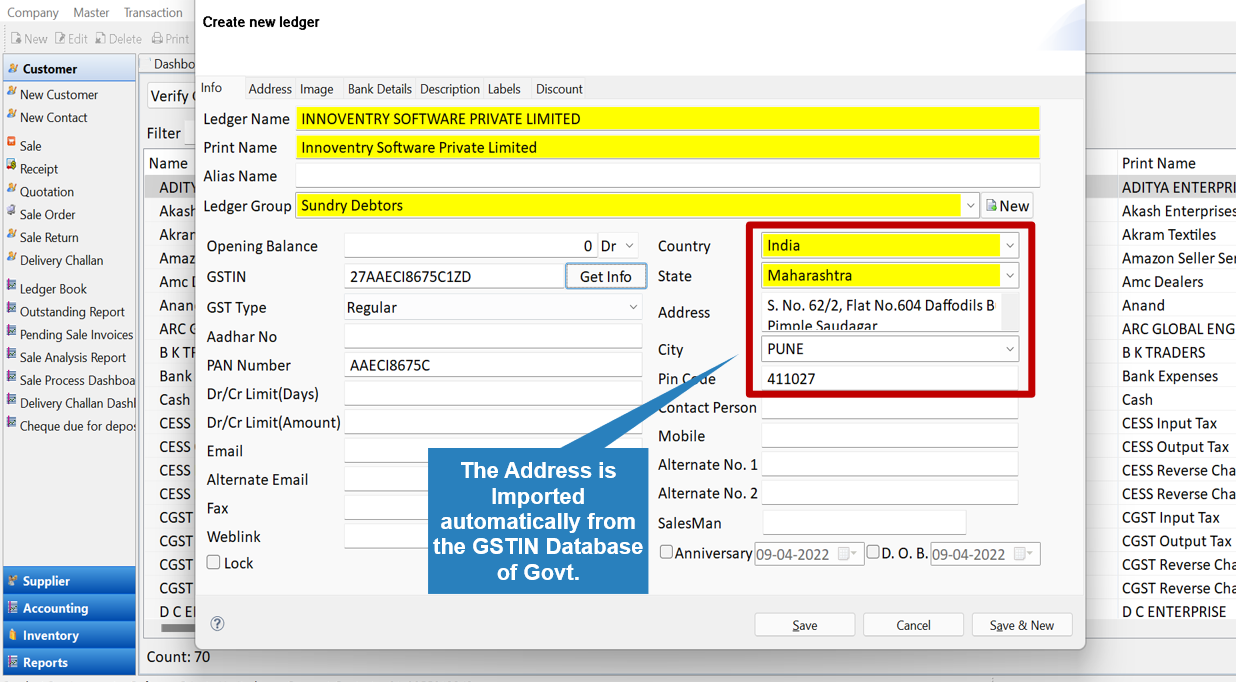Click the Aadhar No field
1236x682 pixels.
pyautogui.click(x=493, y=336)
